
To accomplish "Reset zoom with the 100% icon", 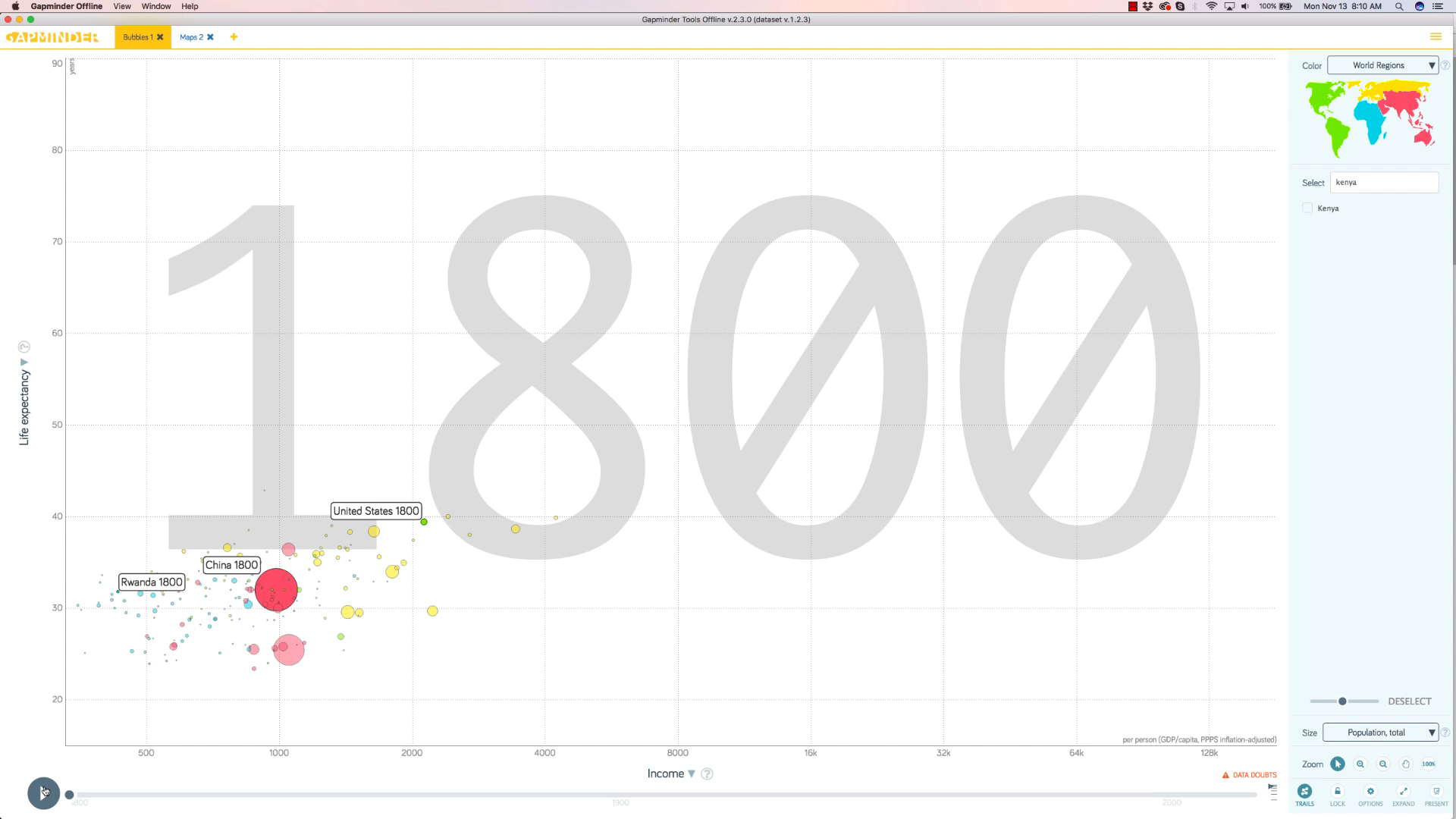I will coord(1429,764).
